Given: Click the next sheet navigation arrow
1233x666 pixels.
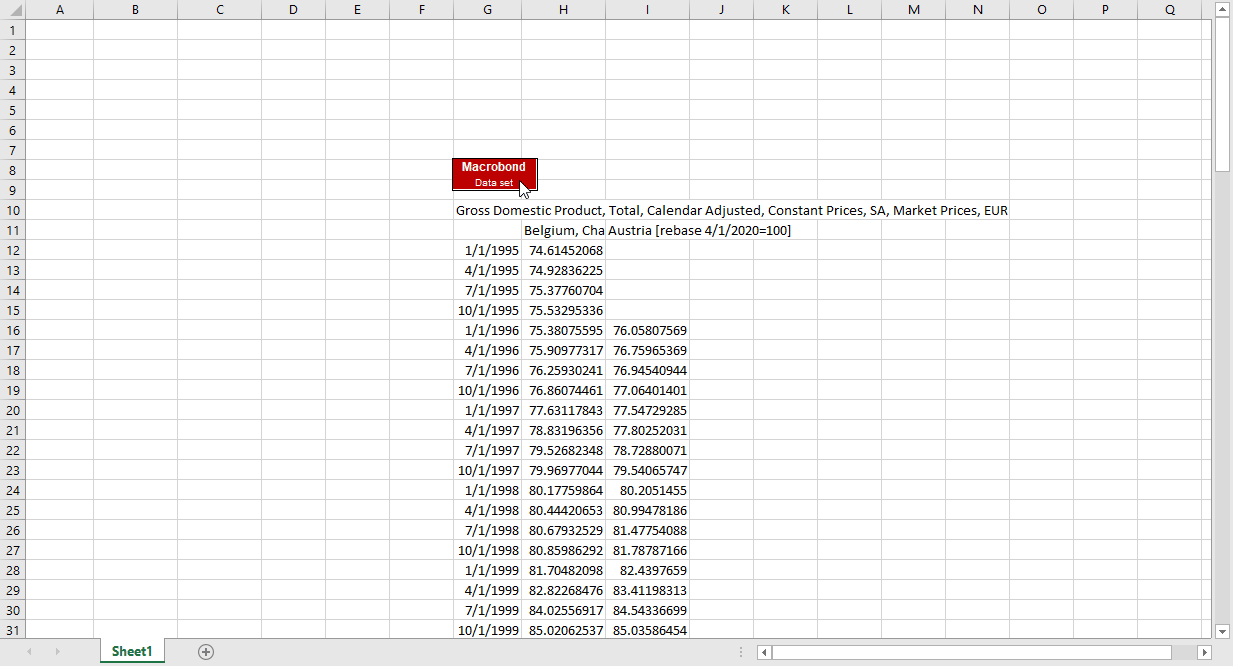Looking at the screenshot, I should [57, 652].
